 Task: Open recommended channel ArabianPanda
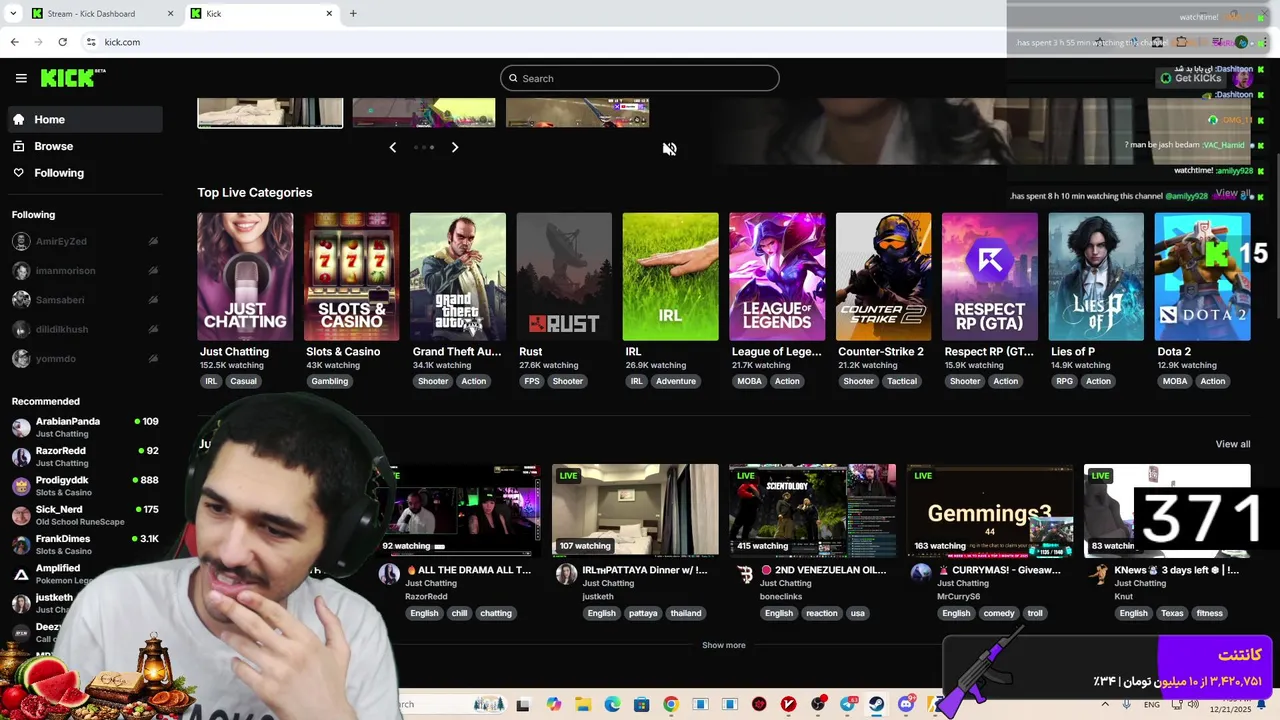point(85,428)
